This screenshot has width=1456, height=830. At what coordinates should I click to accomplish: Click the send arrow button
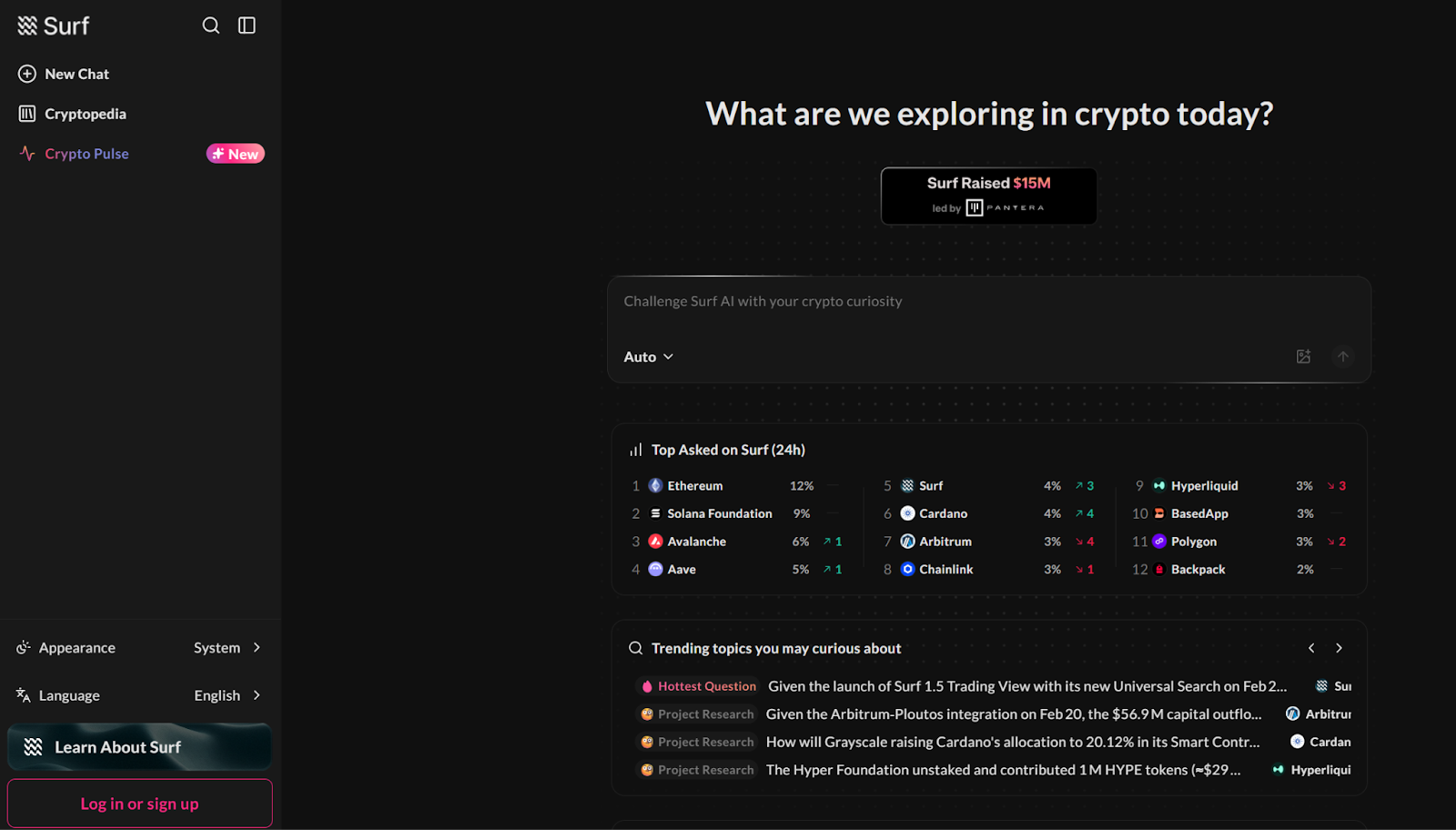[1343, 357]
